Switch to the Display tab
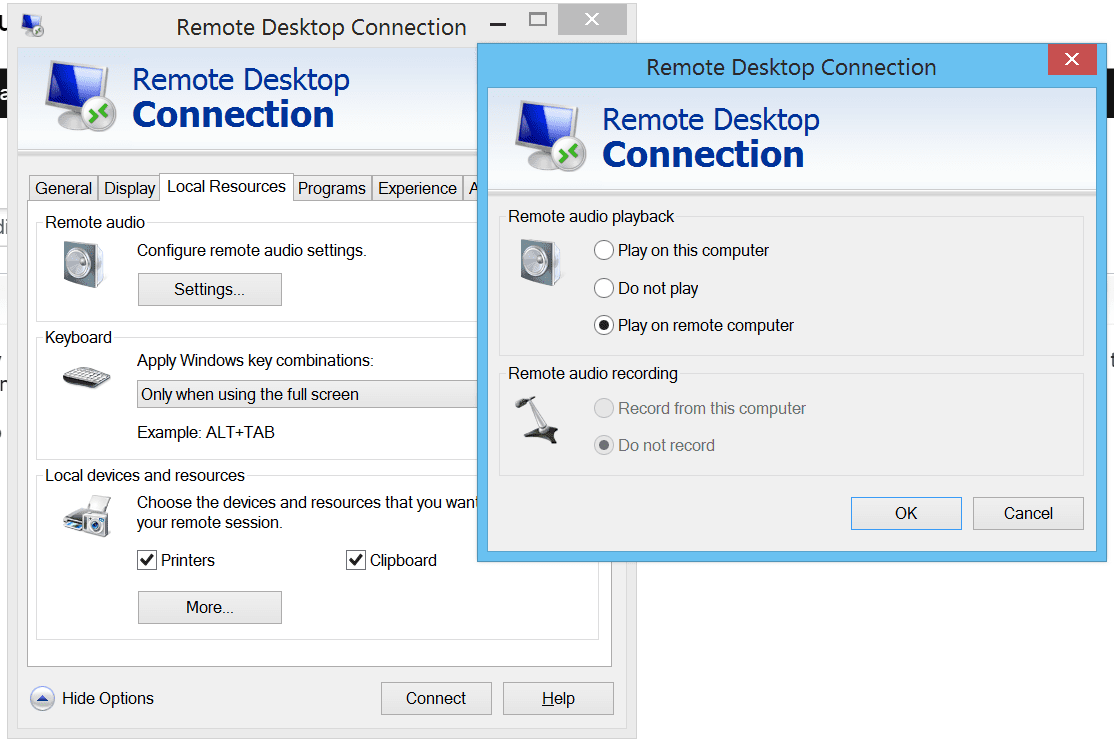The width and height of the screenshot is (1114, 740). pos(129,188)
